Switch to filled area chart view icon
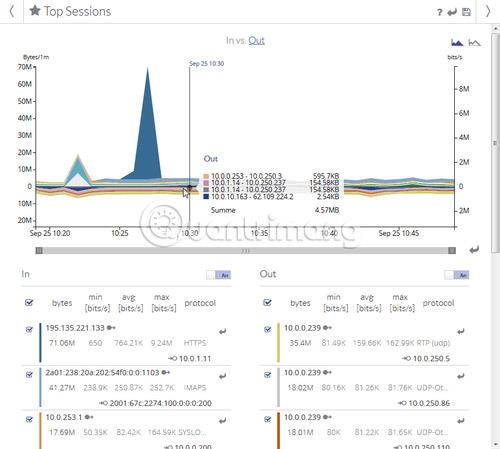Viewport: 500px width, 449px height. tap(457, 42)
